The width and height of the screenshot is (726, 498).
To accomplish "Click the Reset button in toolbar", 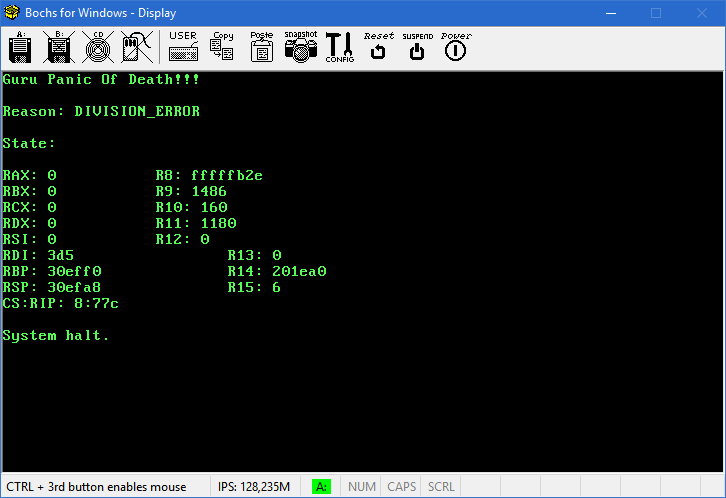I will [378, 46].
